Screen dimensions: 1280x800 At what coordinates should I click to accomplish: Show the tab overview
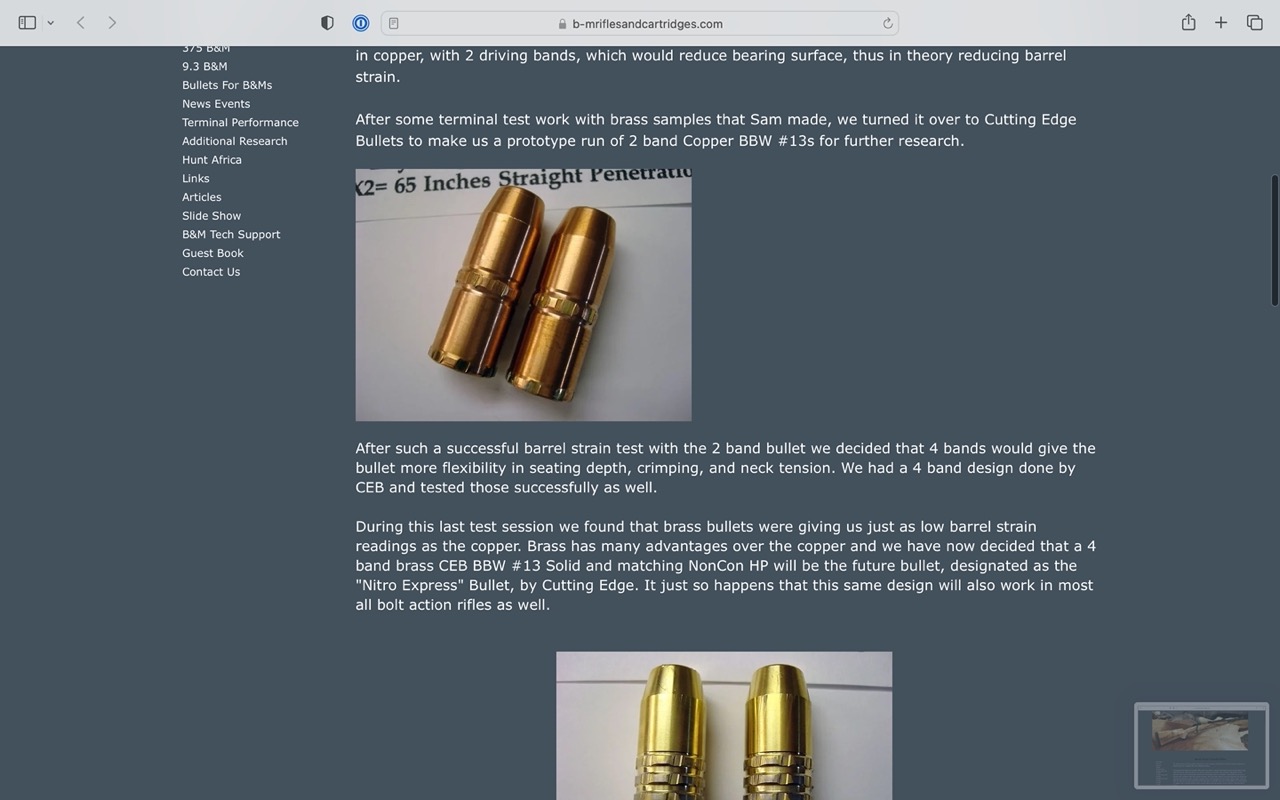(1254, 23)
